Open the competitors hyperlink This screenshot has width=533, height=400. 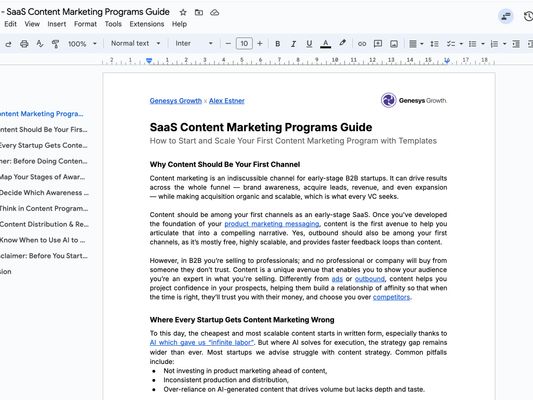(x=391, y=297)
